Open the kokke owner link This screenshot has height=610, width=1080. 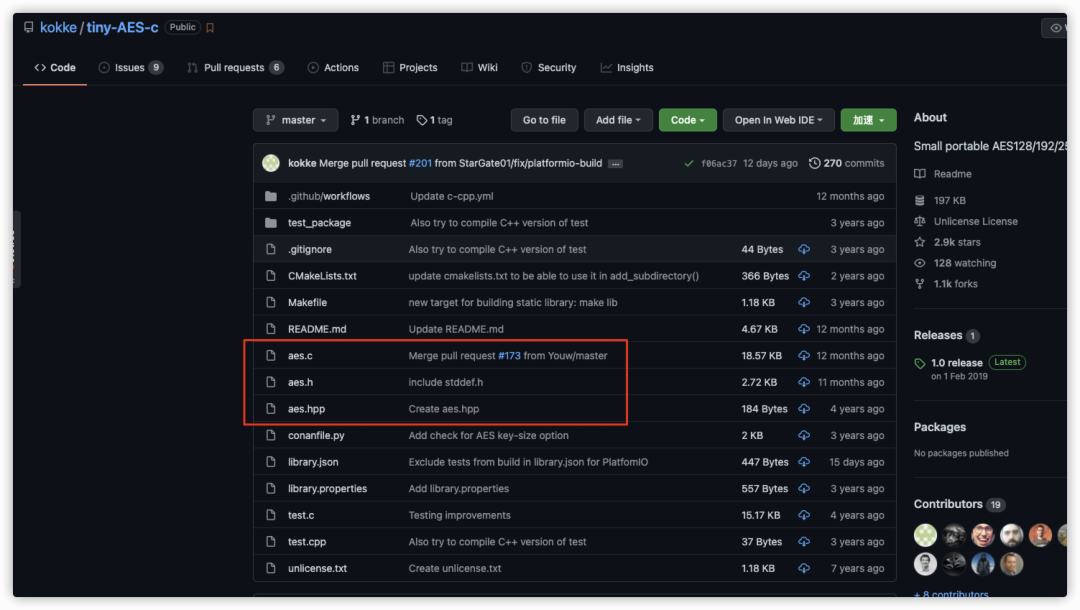click(x=58, y=28)
